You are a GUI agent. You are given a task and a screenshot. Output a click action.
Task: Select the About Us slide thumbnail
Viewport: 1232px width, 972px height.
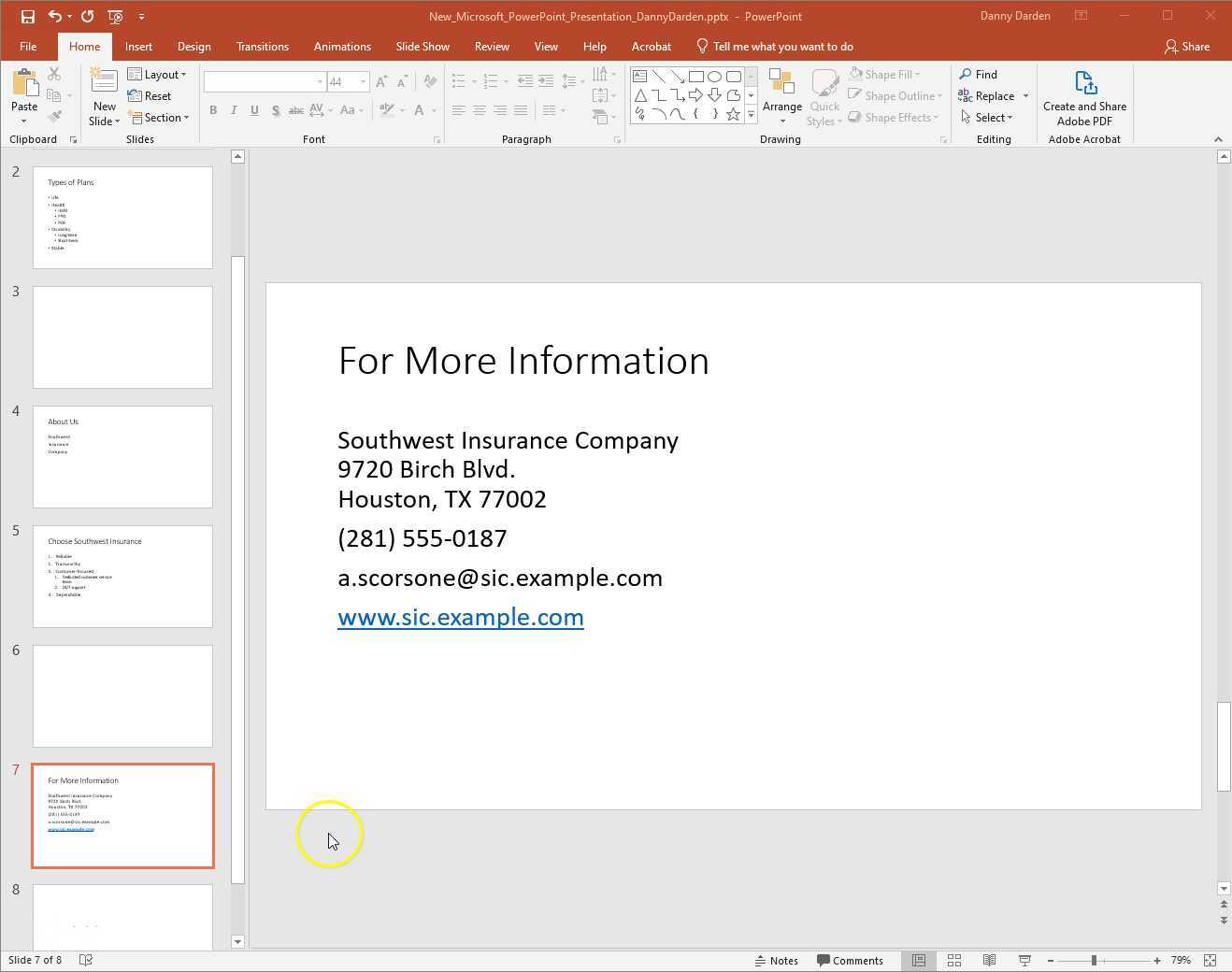coord(122,456)
